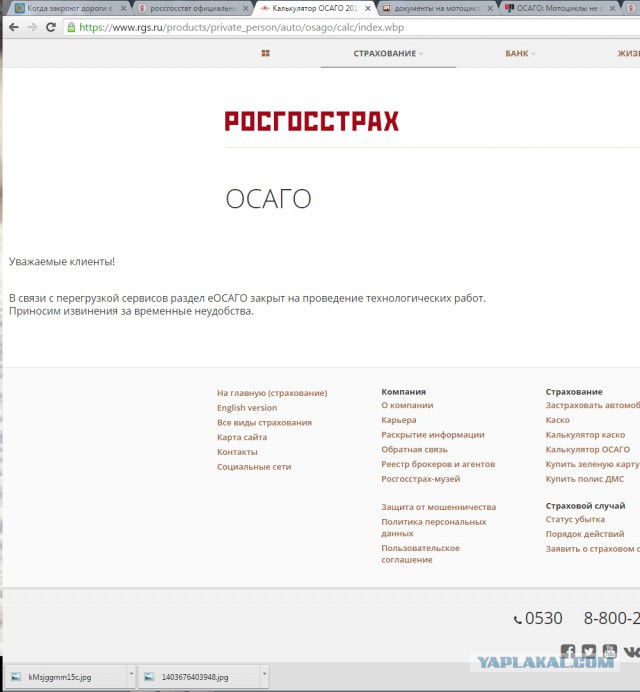Click the Росгосстрах logo
The width and height of the screenshot is (640, 692).
click(312, 121)
